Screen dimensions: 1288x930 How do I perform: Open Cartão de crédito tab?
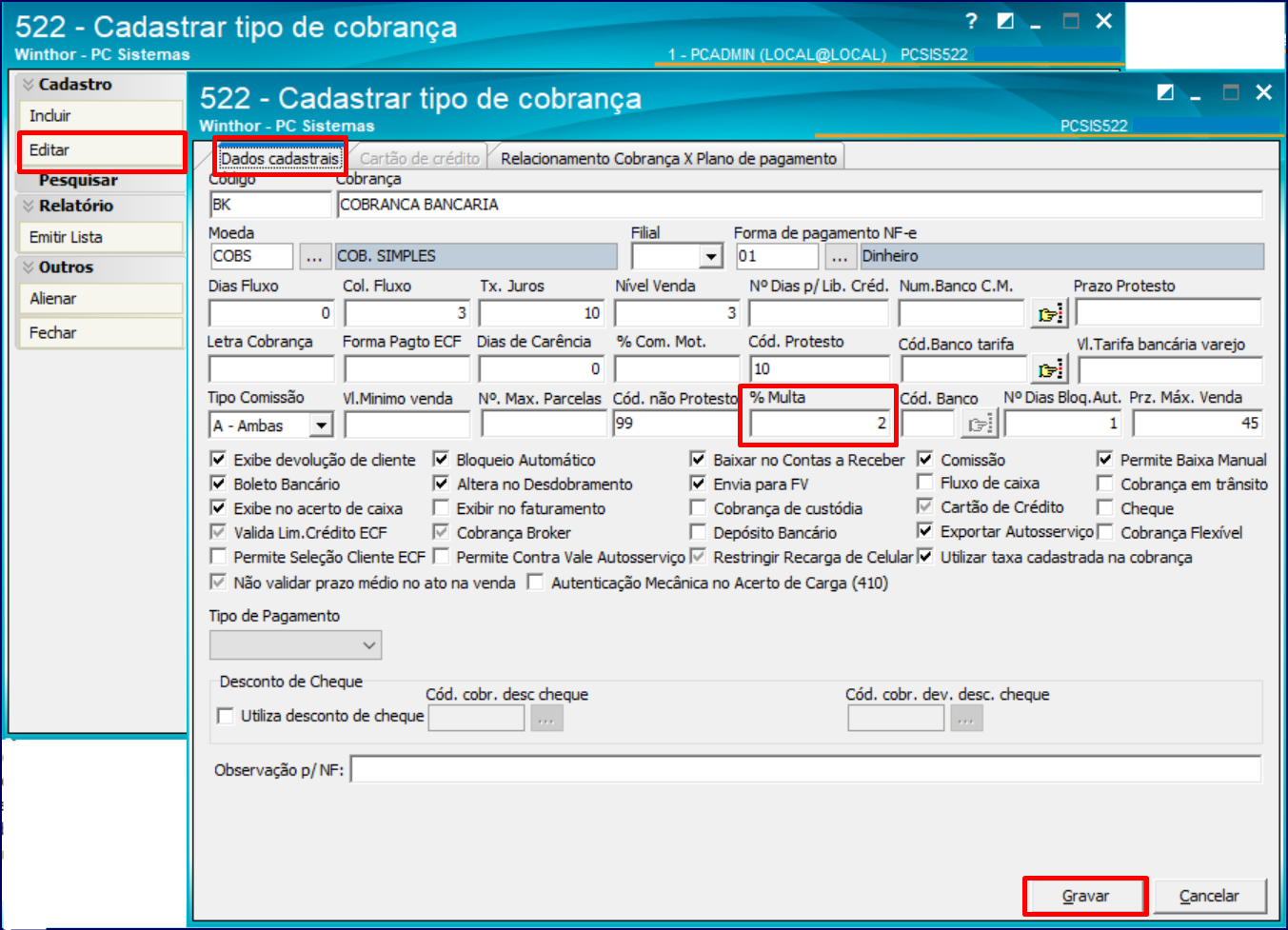419,158
